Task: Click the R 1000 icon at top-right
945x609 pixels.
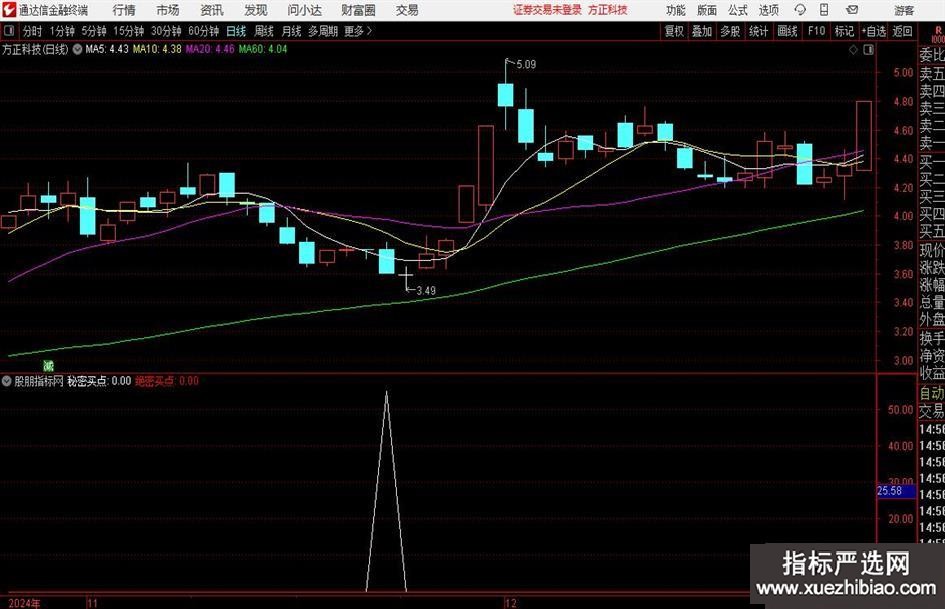Action: tap(937, 35)
